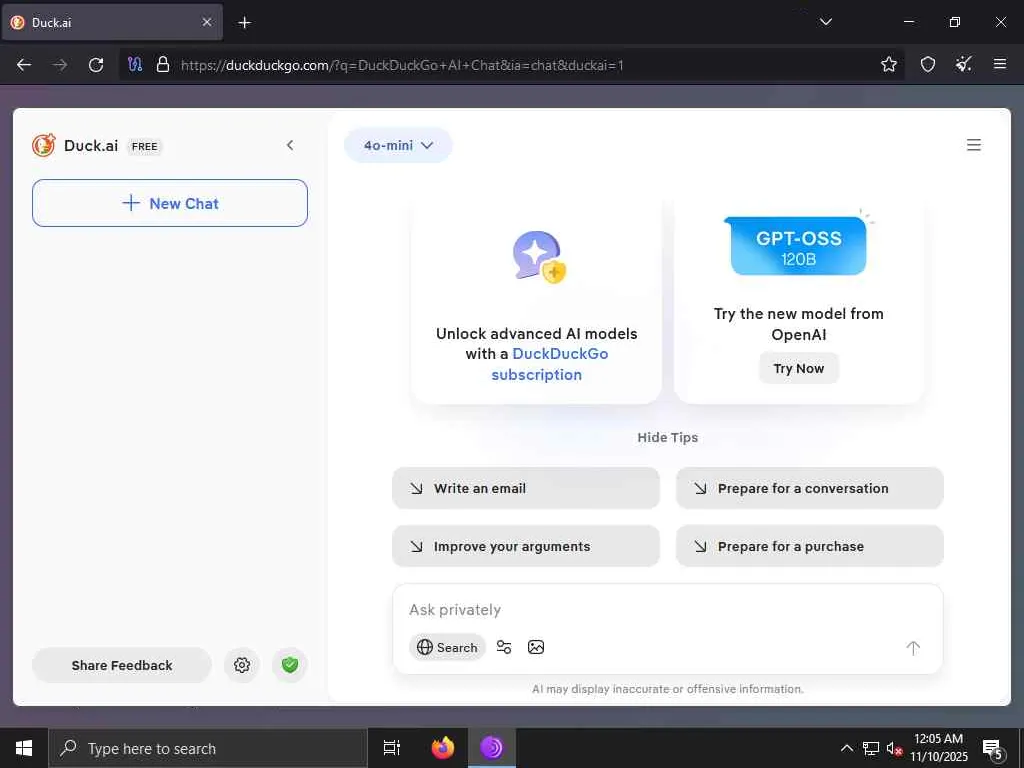This screenshot has height=768, width=1024.
Task: Open the browser application menu
Action: pos(999,64)
